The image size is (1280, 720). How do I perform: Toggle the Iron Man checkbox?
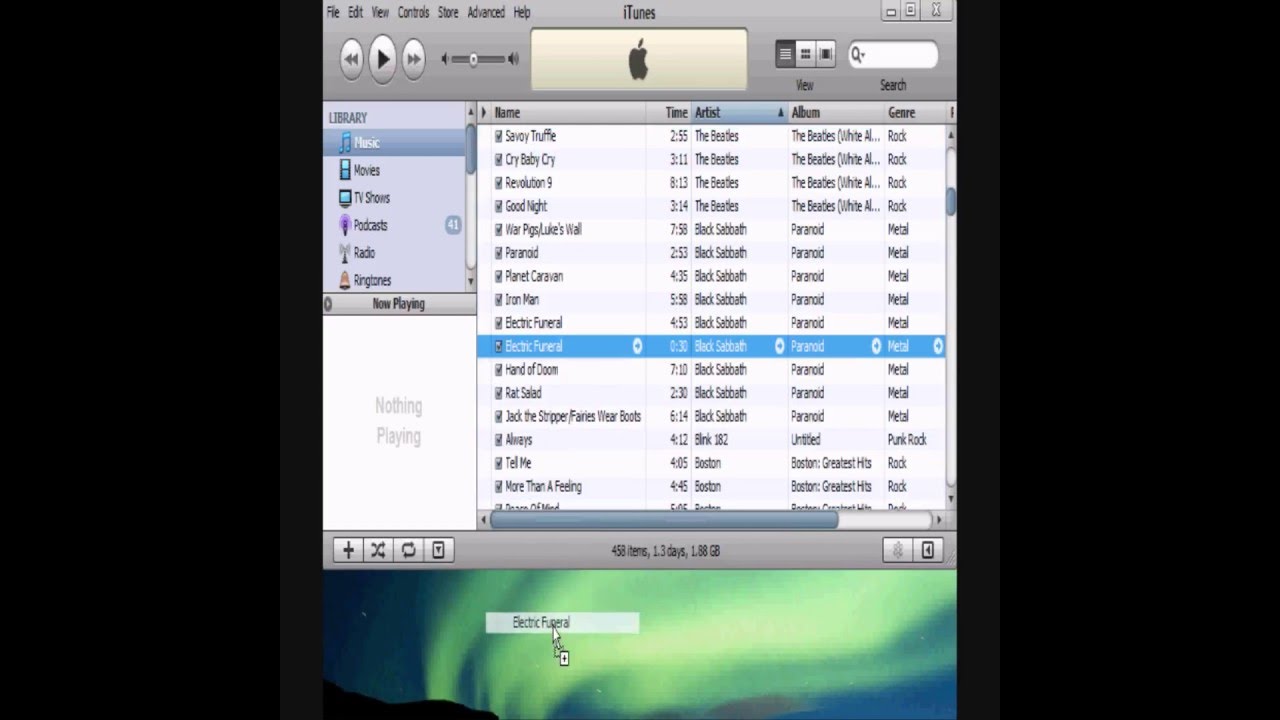499,299
